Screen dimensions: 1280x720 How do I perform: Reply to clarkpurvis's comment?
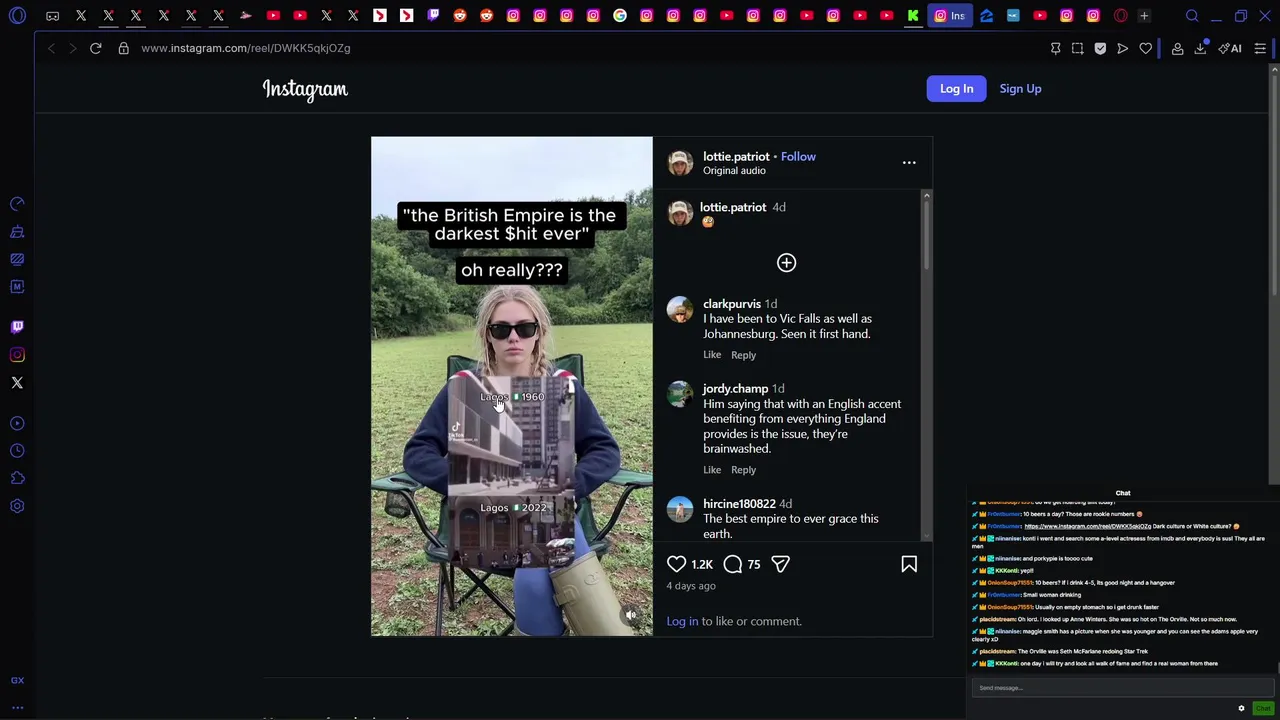click(x=743, y=355)
